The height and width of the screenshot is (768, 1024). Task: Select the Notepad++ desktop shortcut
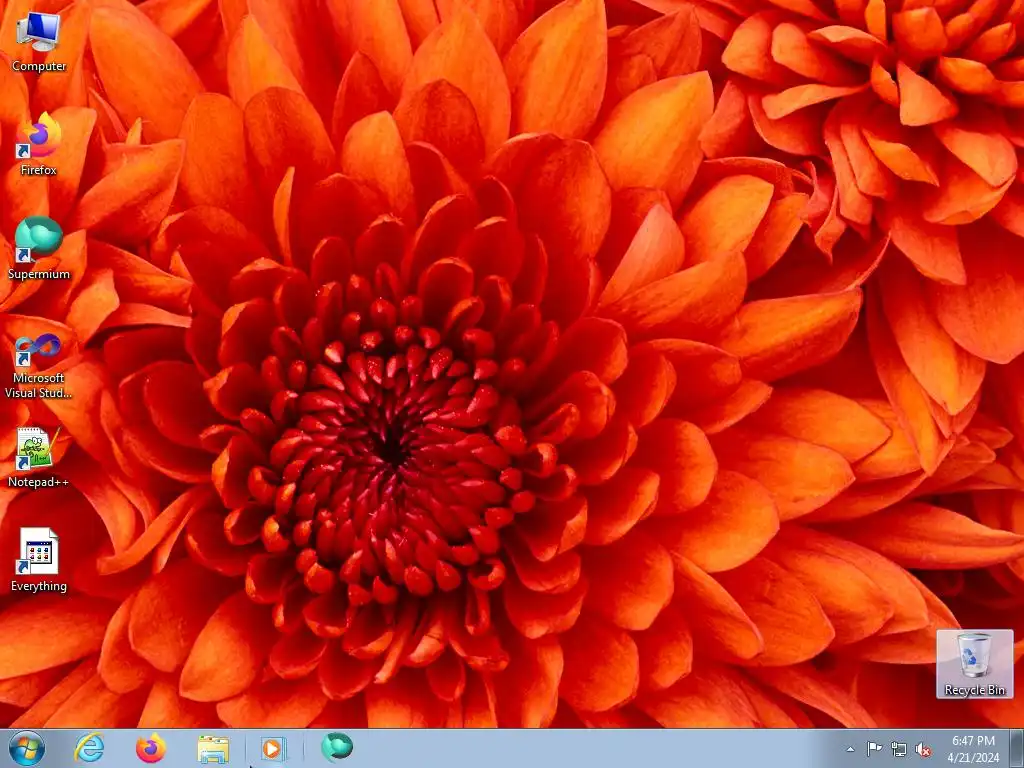click(x=39, y=457)
